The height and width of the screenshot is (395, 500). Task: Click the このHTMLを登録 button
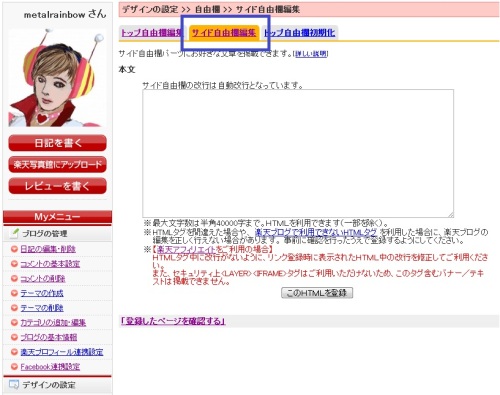click(x=317, y=293)
